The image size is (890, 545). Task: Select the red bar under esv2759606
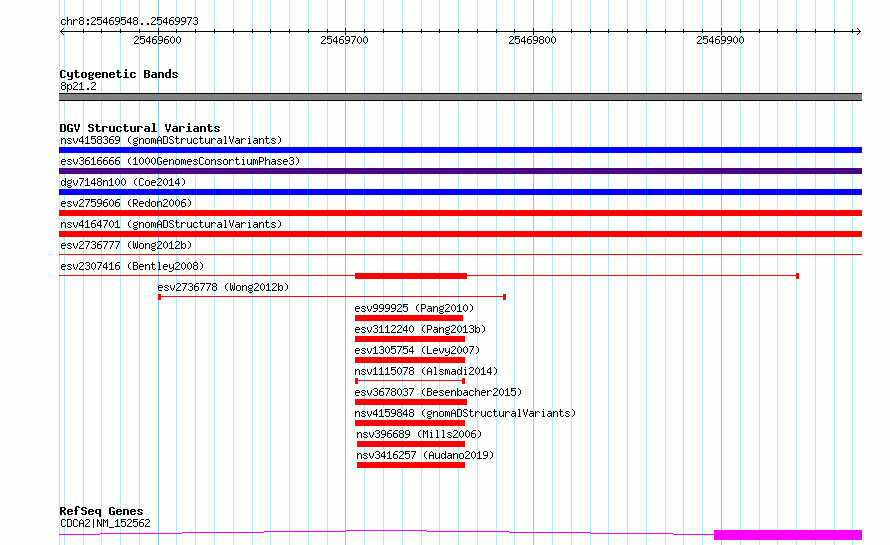460,213
